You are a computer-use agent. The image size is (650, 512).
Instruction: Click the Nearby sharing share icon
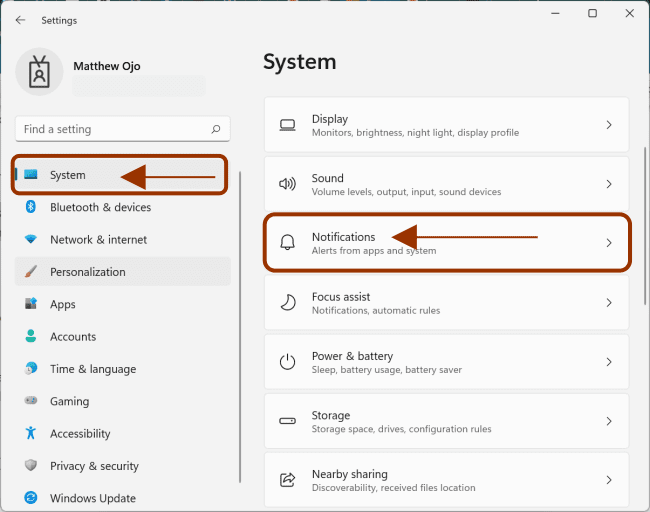287,480
